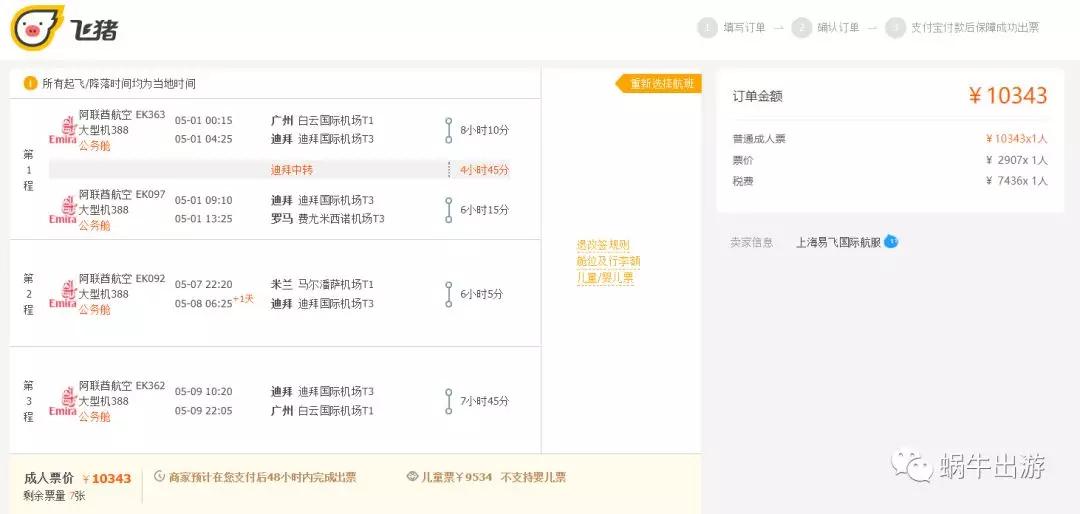Image resolution: width=1080 pixels, height=514 pixels.
Task: Click flight number EK362
Action: (x=150, y=386)
